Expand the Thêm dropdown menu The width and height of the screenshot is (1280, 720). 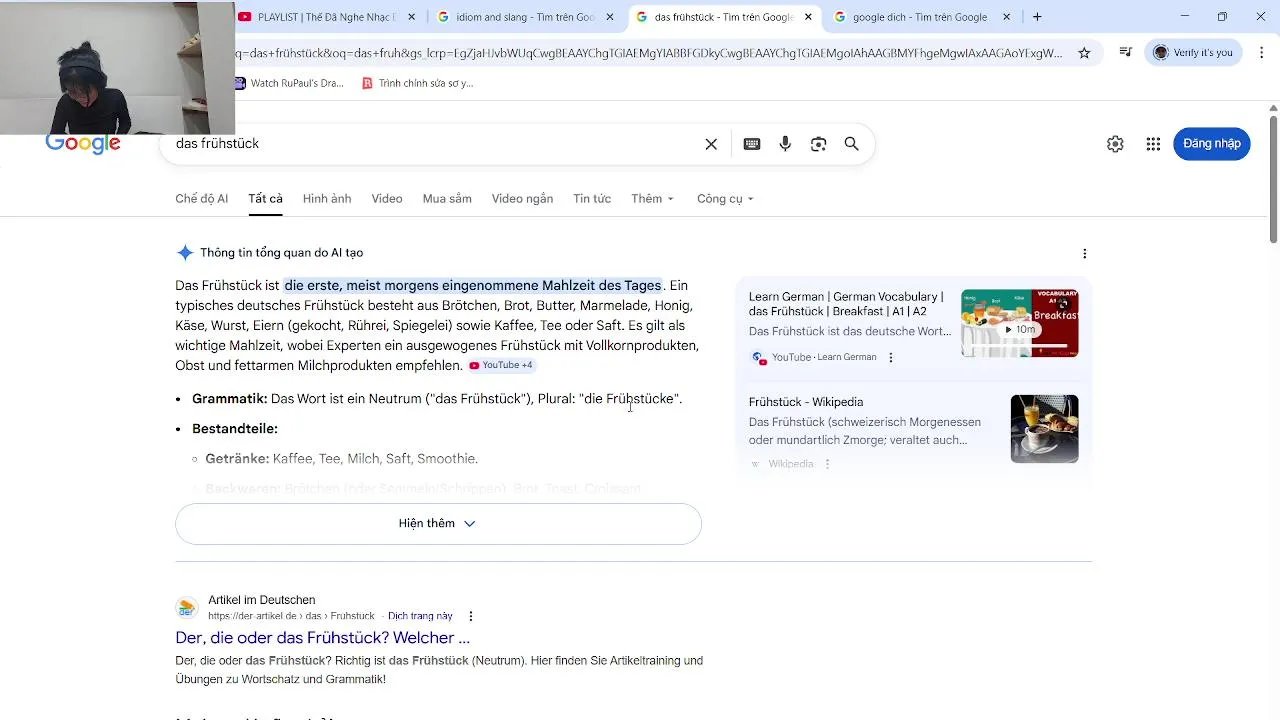653,199
